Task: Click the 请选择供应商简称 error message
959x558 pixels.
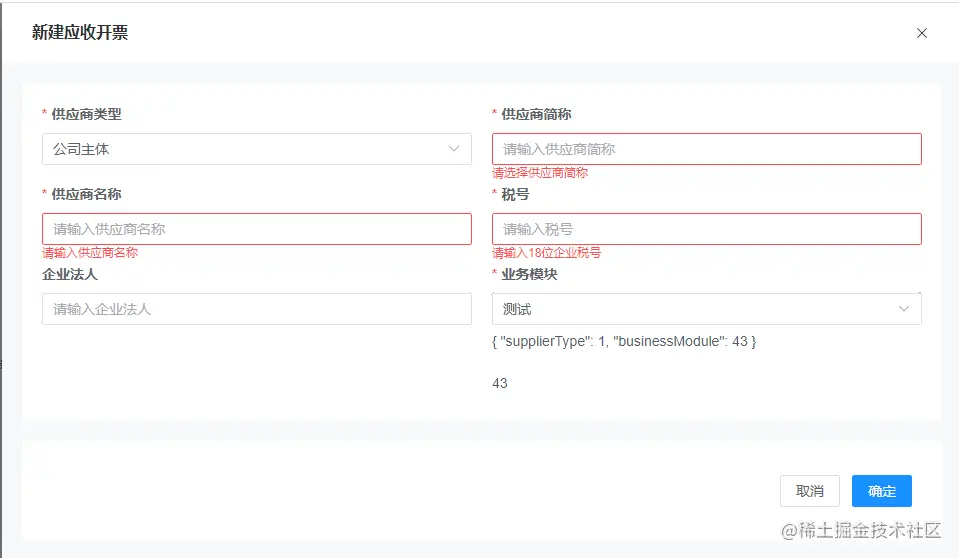Action: 540,173
